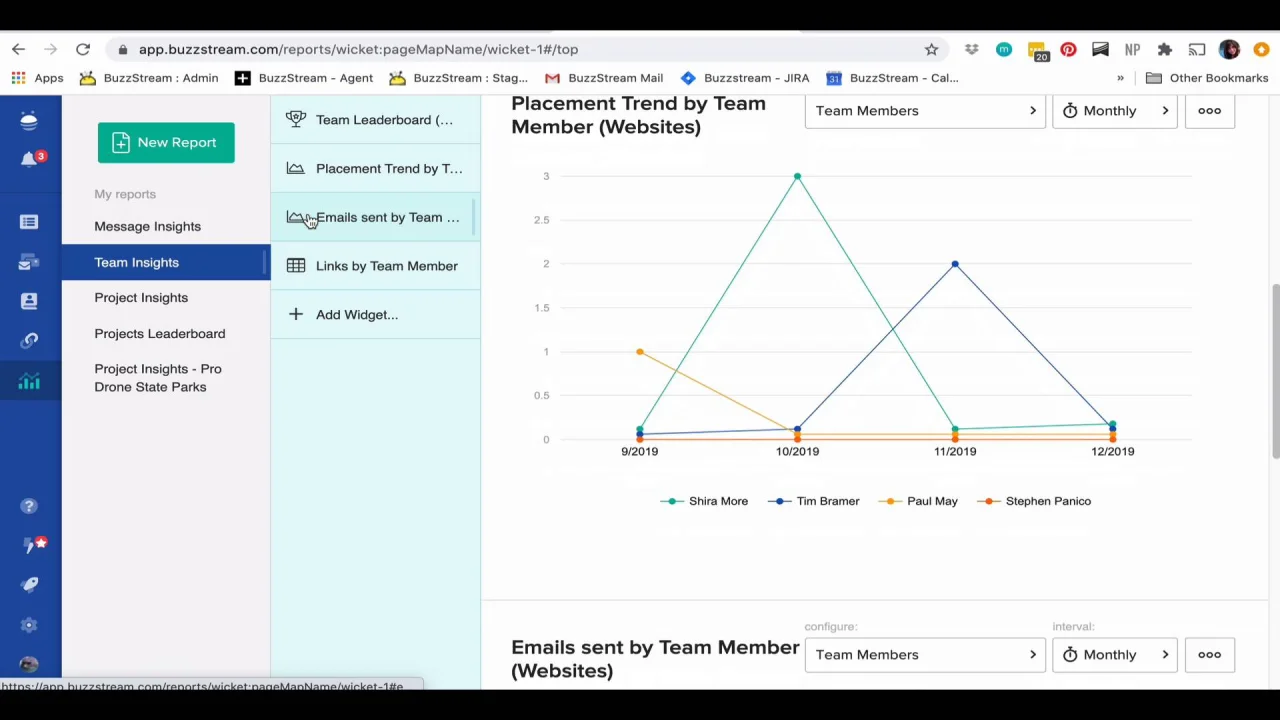
Task: Open the Dropbox extension icon
Action: click(x=971, y=49)
